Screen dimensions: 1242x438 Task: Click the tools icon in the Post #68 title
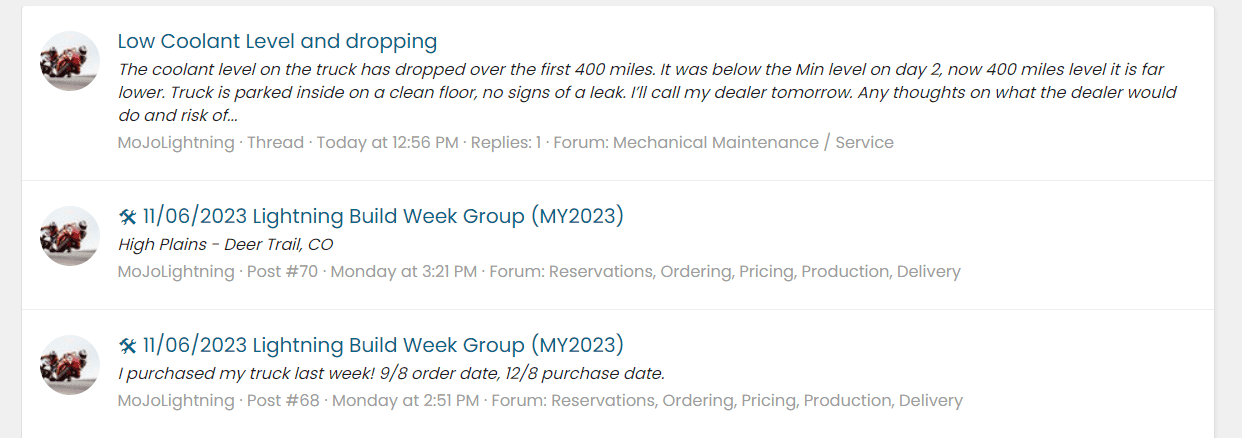click(x=127, y=346)
